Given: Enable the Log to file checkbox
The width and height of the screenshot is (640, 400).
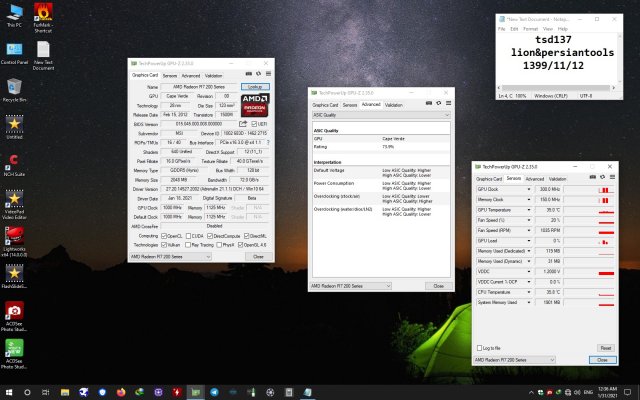Looking at the screenshot, I should (478, 347).
